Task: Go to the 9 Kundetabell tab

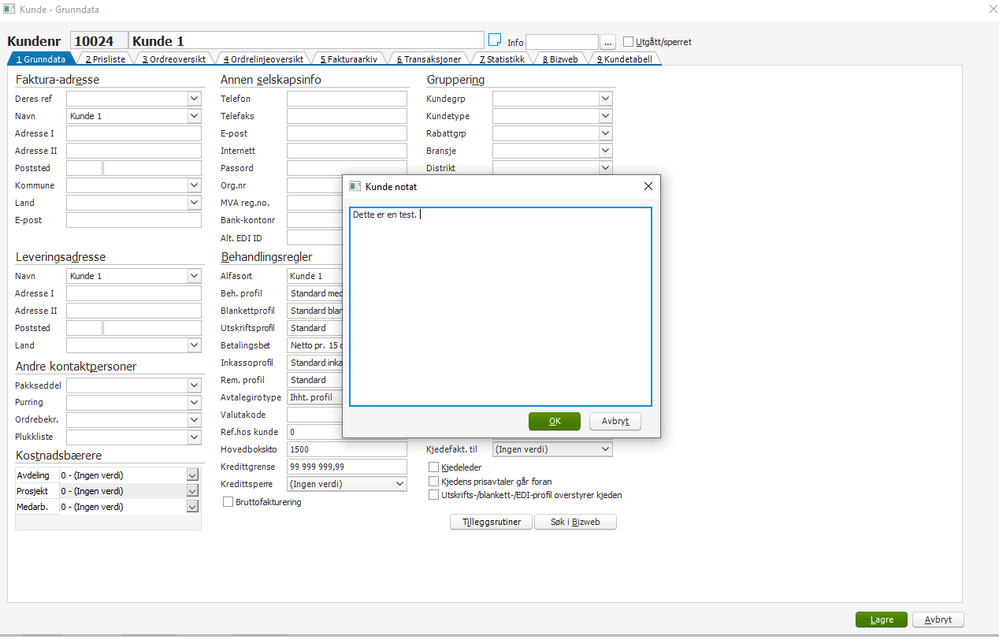Action: (624, 59)
